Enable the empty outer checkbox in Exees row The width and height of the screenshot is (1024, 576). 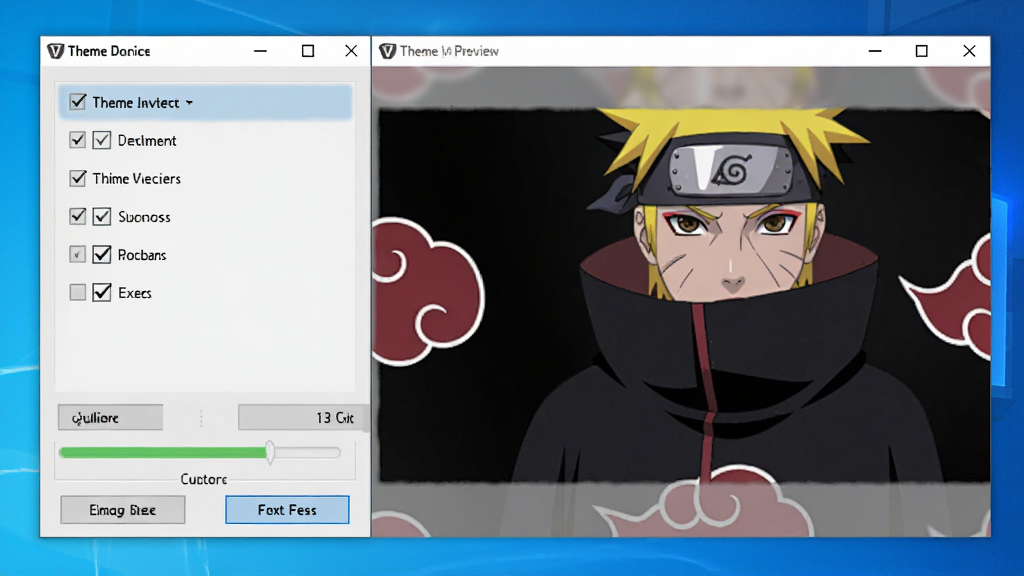(x=78, y=292)
